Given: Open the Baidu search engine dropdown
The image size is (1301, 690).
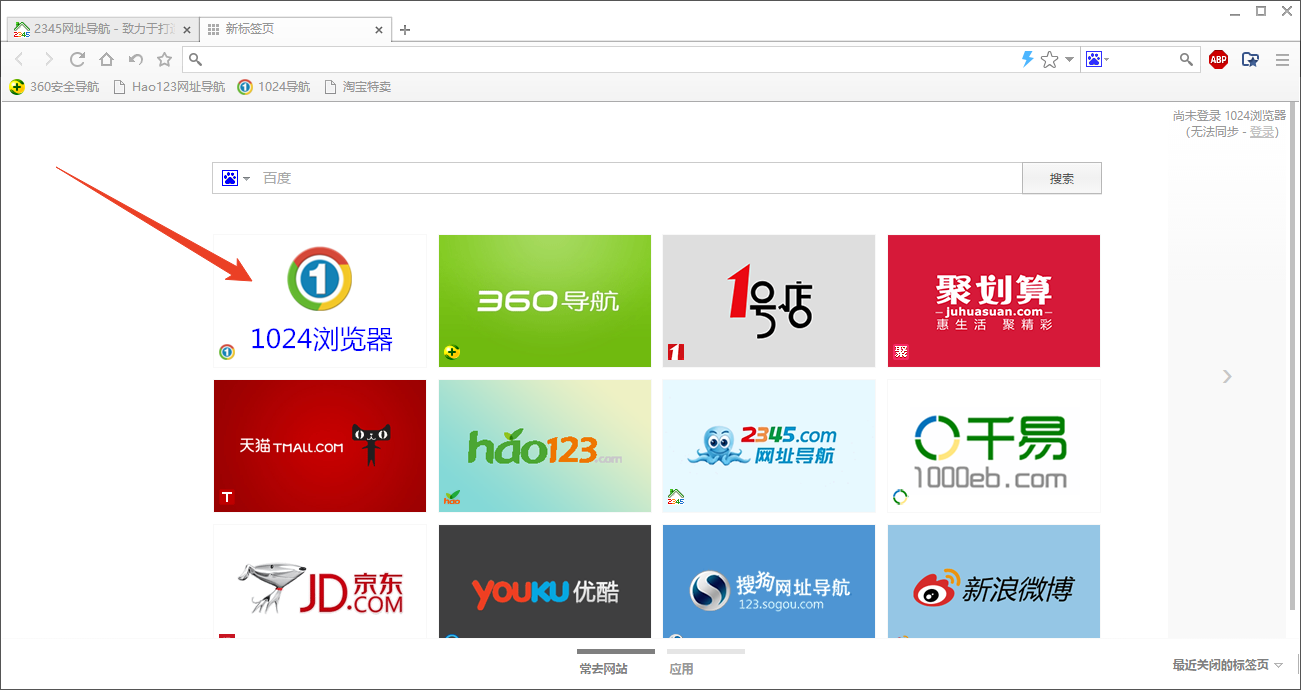Looking at the screenshot, I should (x=236, y=178).
